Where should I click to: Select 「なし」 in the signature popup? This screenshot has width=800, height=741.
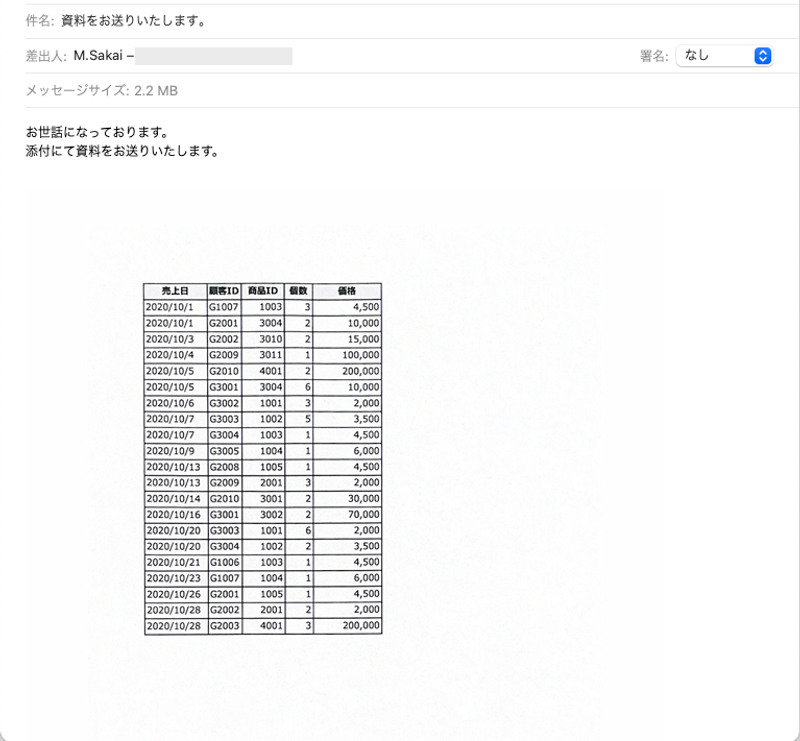point(700,56)
